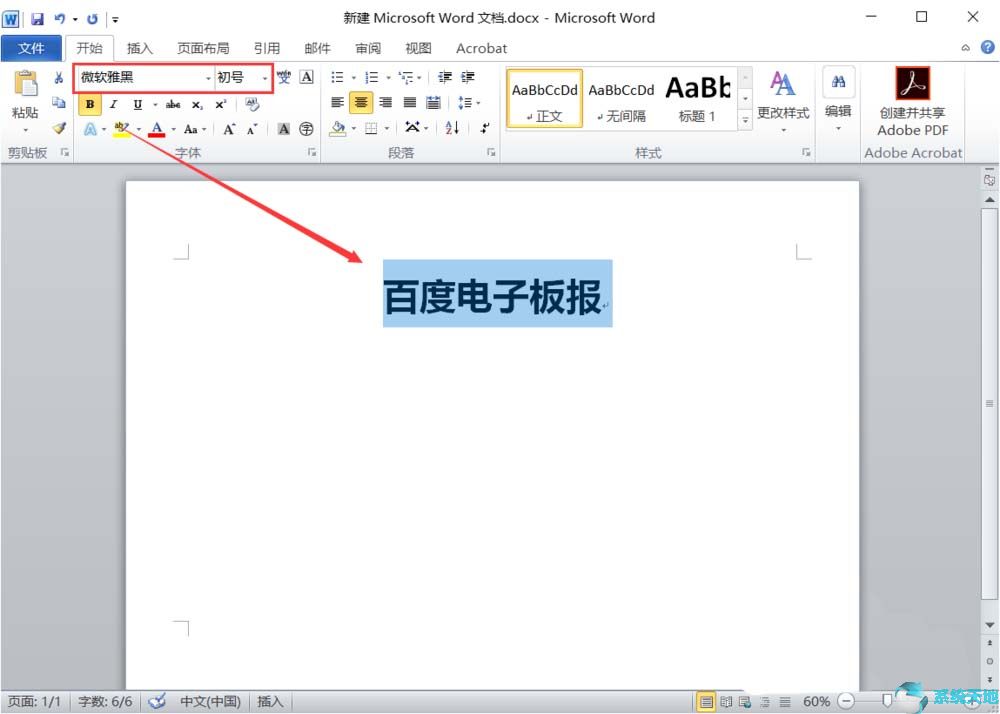The image size is (1000, 714).
Task: Select the 正文 Normal style
Action: (545, 99)
